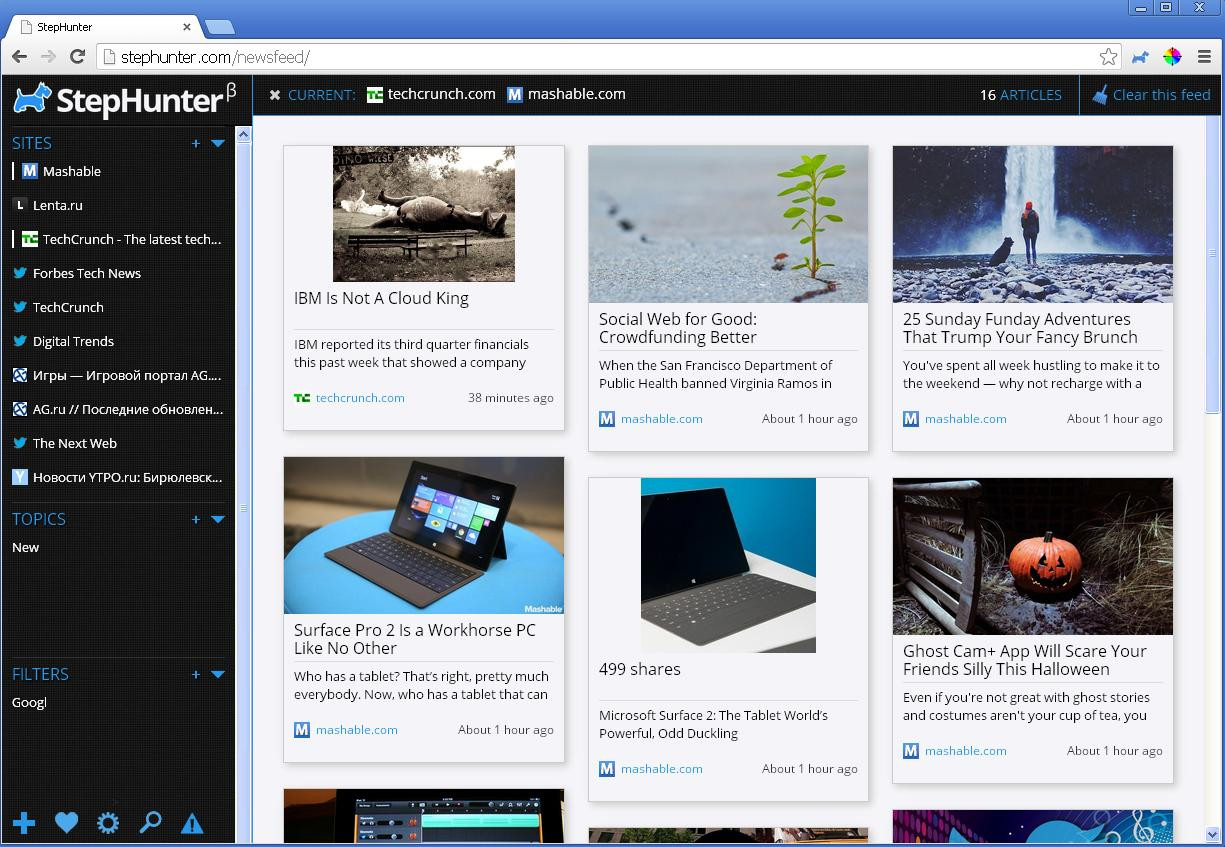Click the 38 minutes ago timestamp
This screenshot has width=1225, height=847.
510,398
